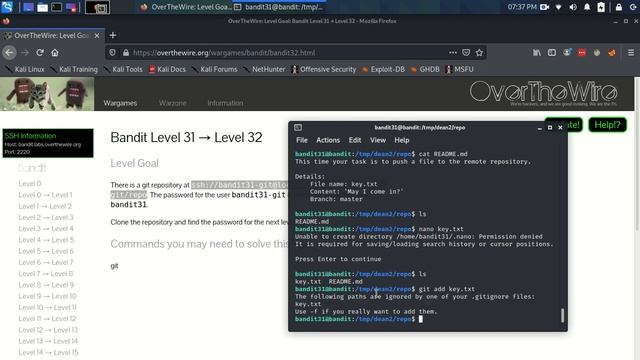Click the Firefox back arrow button
The height and width of the screenshot is (360, 640).
click(x=9, y=53)
